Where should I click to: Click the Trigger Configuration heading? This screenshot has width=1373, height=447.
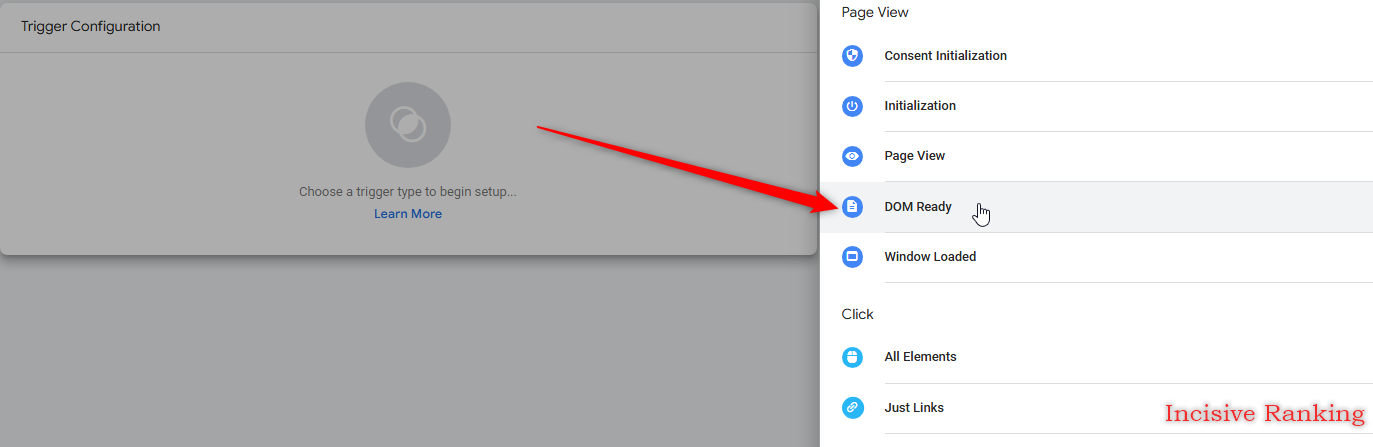pyautogui.click(x=91, y=26)
